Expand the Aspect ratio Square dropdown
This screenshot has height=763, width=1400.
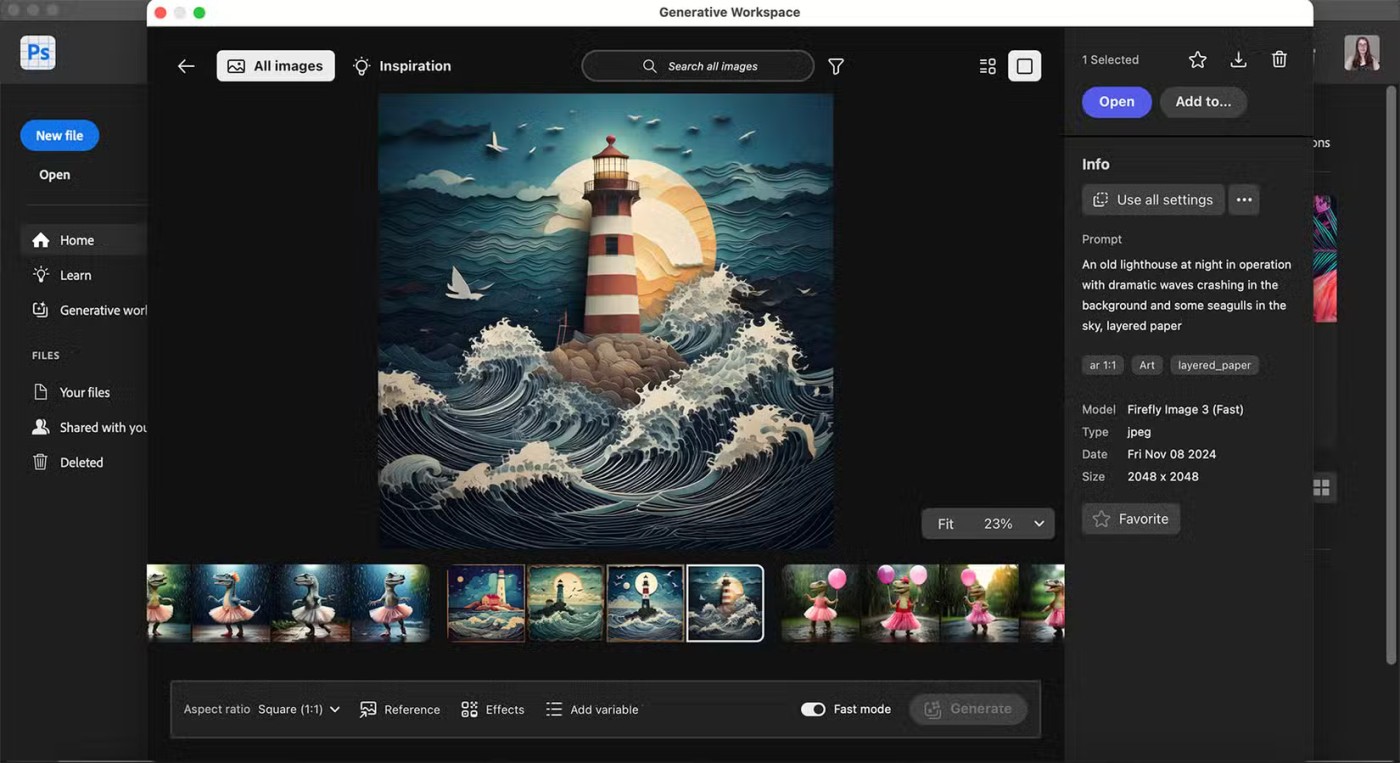[x=299, y=709]
